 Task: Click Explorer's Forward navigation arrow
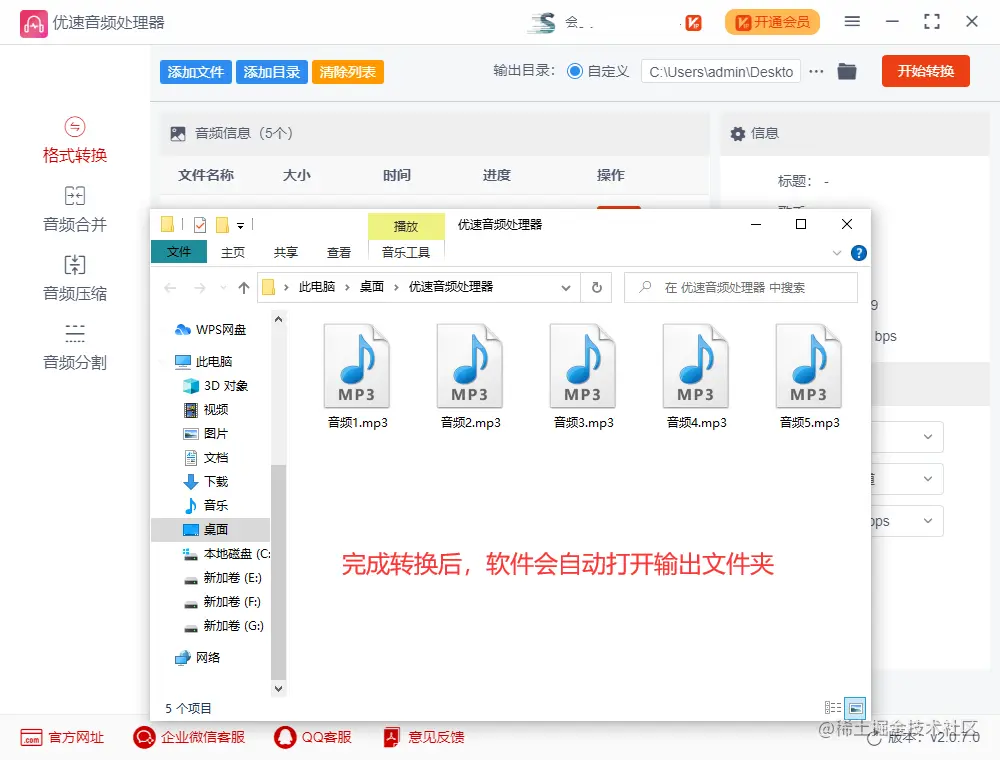pos(200,288)
